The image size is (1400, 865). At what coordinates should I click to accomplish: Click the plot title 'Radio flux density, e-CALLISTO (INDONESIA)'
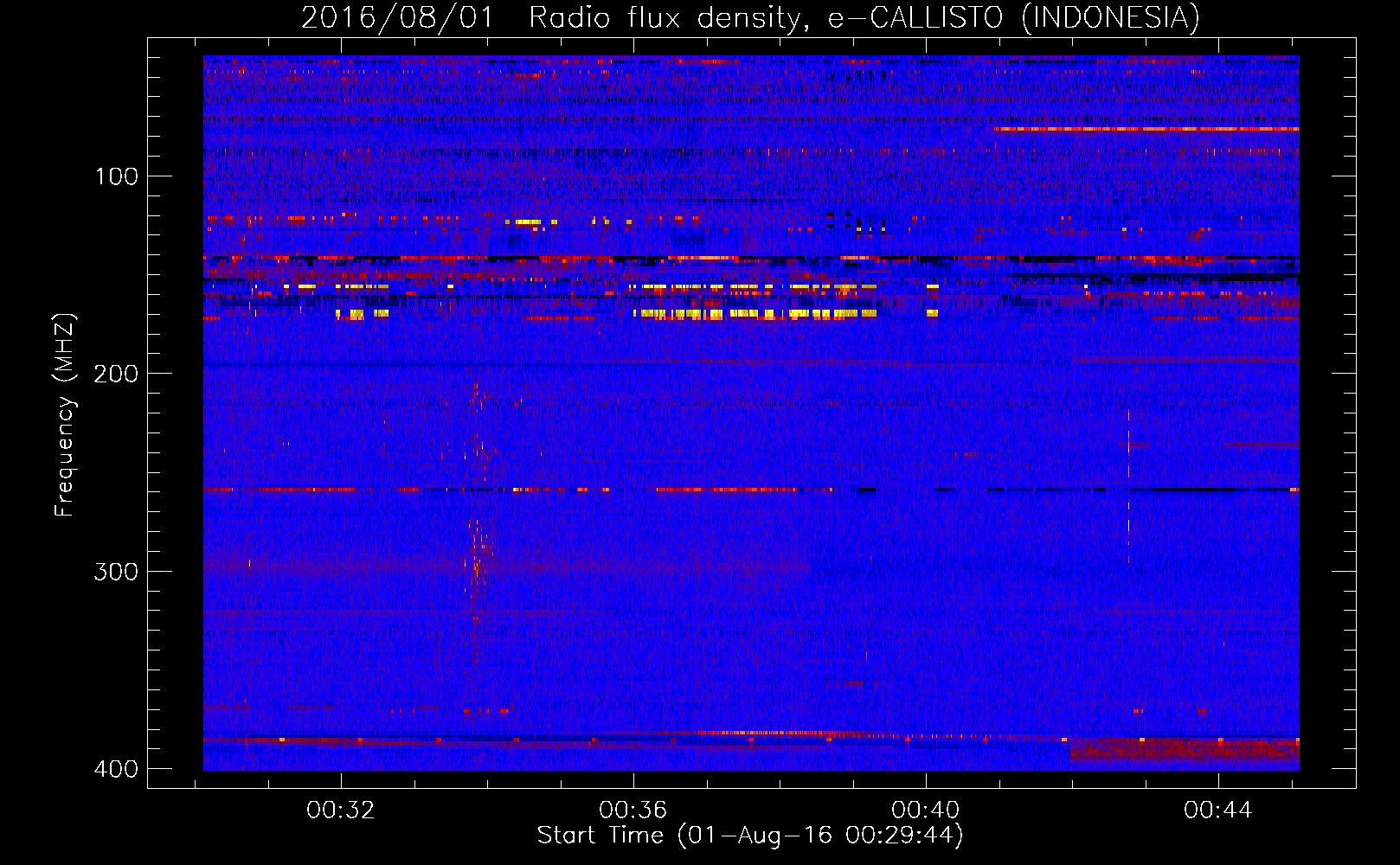864,17
